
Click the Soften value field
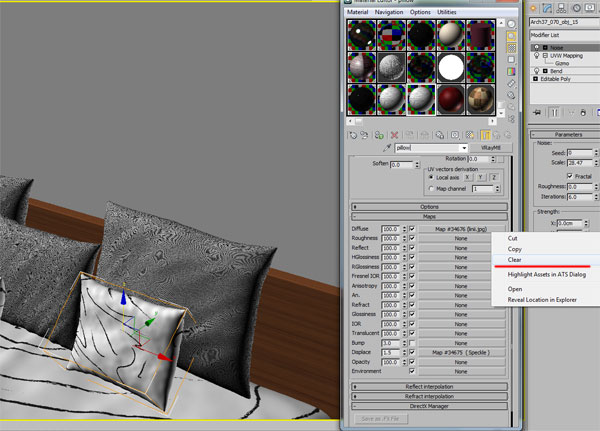tap(402, 165)
